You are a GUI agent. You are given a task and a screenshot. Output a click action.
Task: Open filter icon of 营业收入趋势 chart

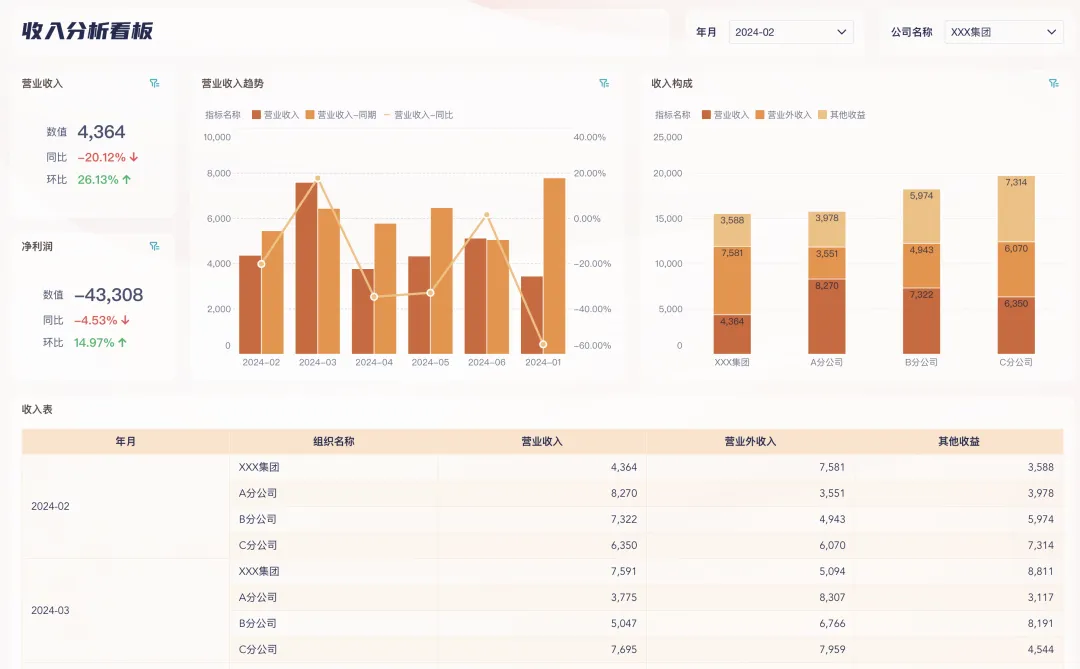point(604,84)
